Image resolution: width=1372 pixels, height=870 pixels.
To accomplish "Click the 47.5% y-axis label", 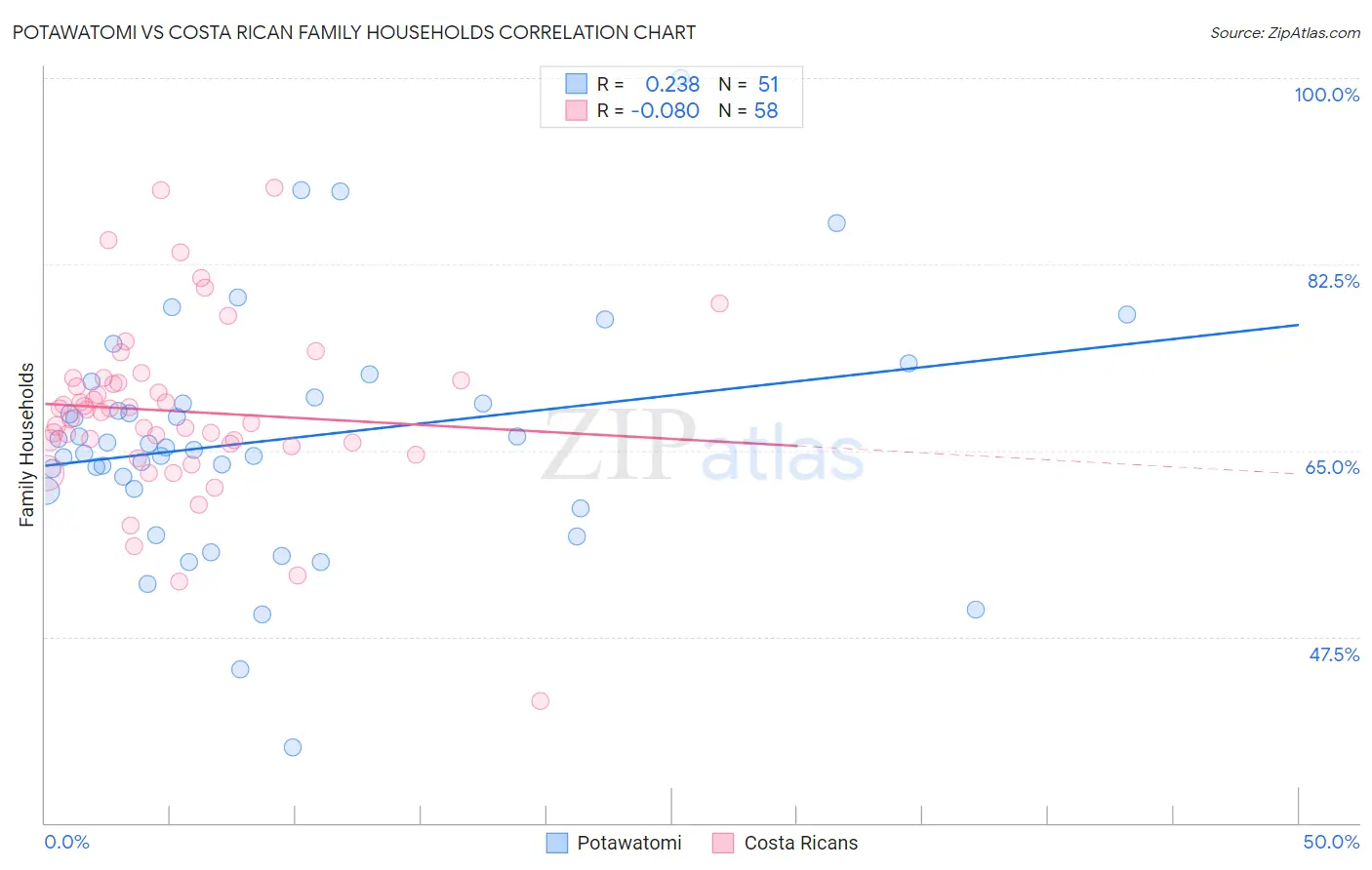I will [1334, 654].
